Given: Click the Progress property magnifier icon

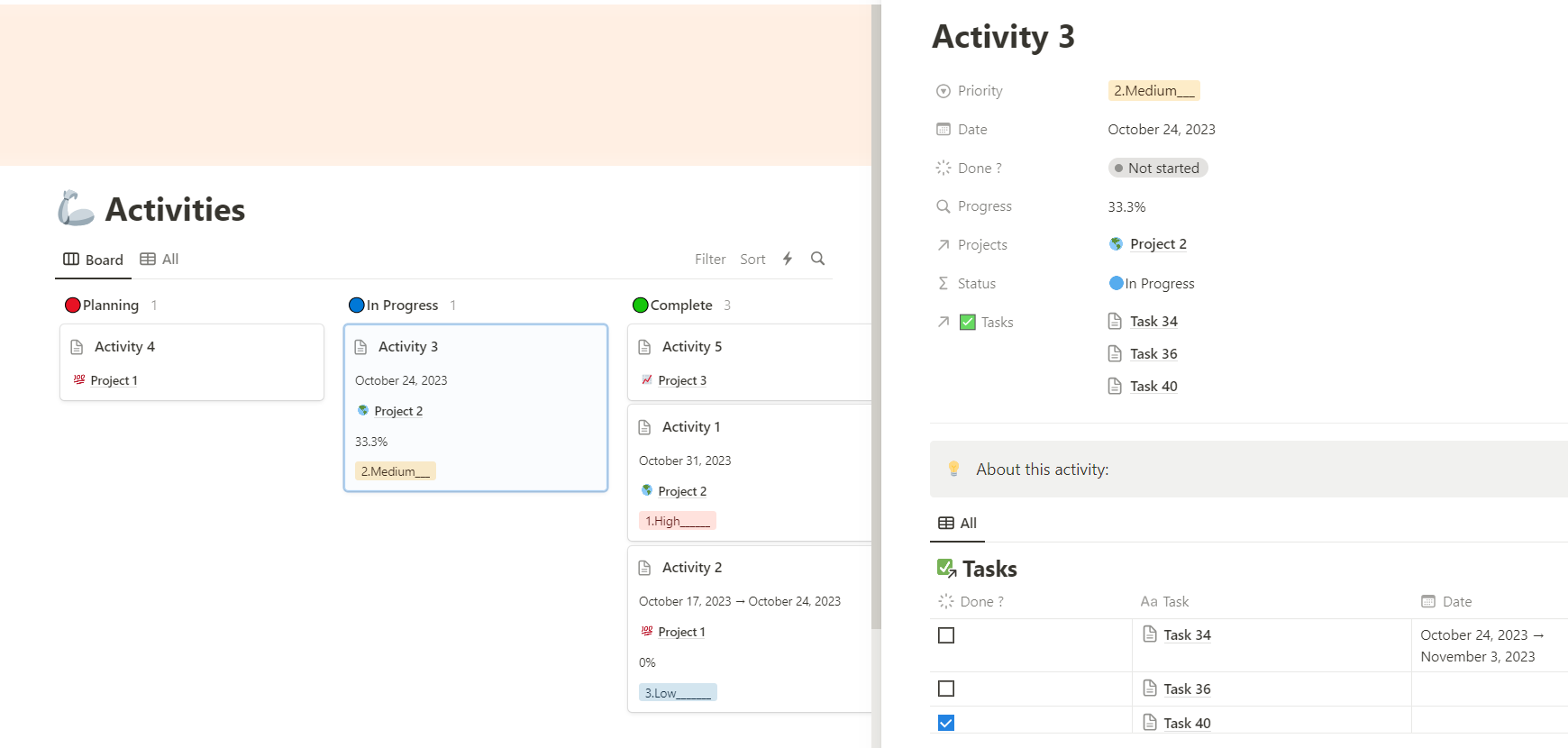Looking at the screenshot, I should 944,206.
